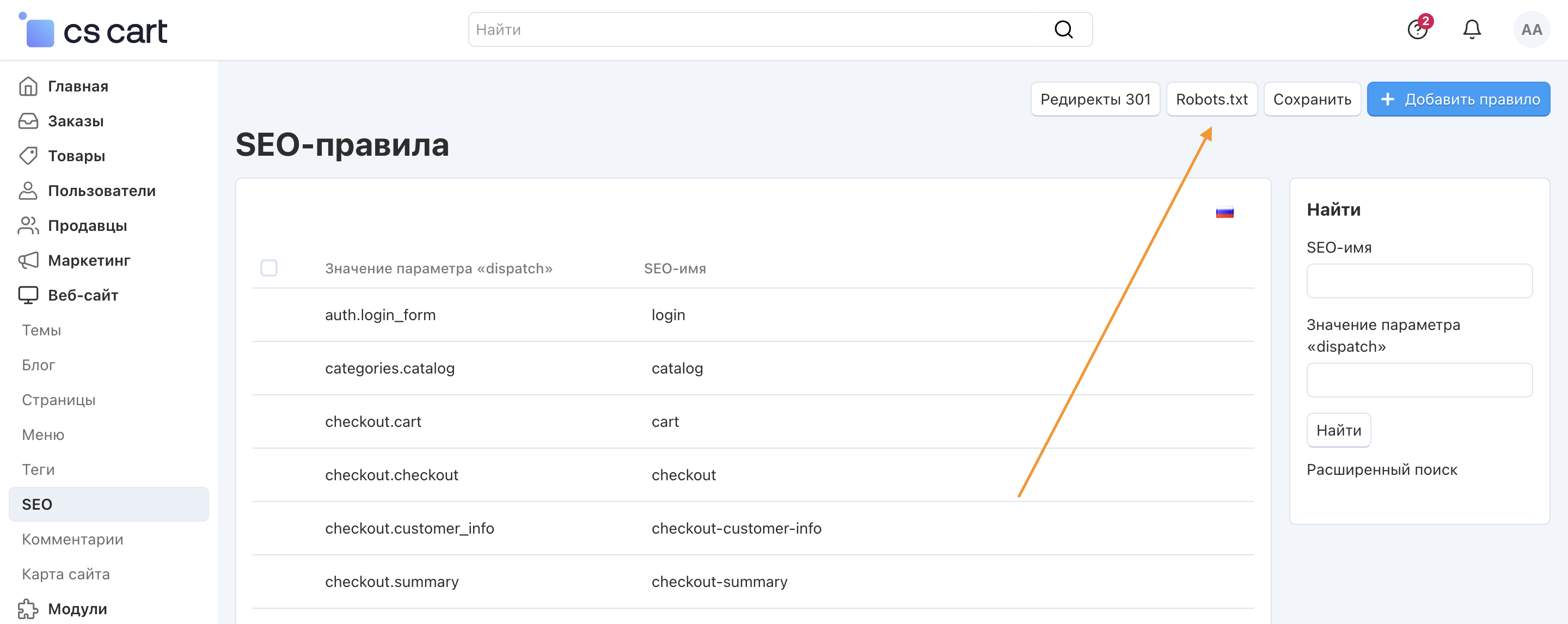Go to Карта сайта in sidebar
This screenshot has height=624, width=1568.
click(x=66, y=574)
